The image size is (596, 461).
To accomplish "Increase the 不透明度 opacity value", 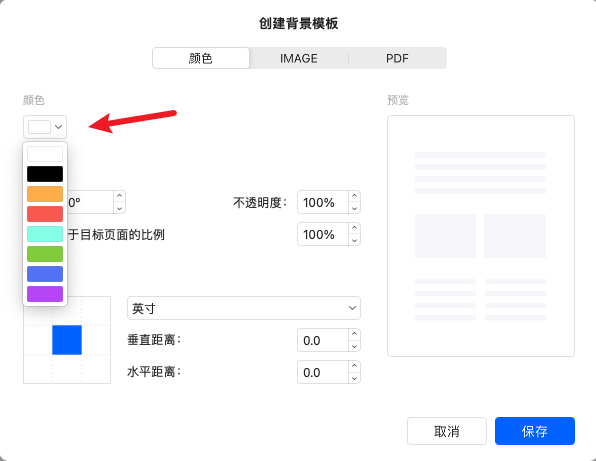I will pos(354,196).
